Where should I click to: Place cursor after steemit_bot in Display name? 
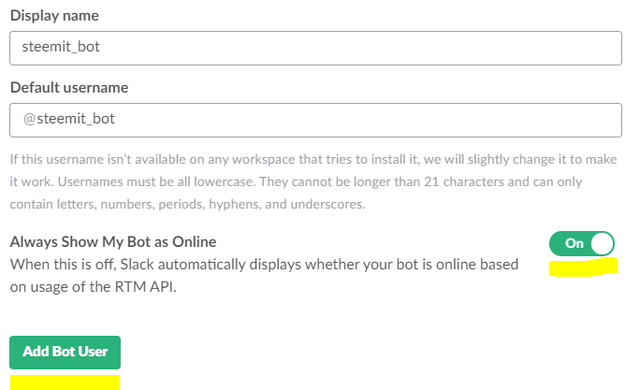[x=101, y=47]
